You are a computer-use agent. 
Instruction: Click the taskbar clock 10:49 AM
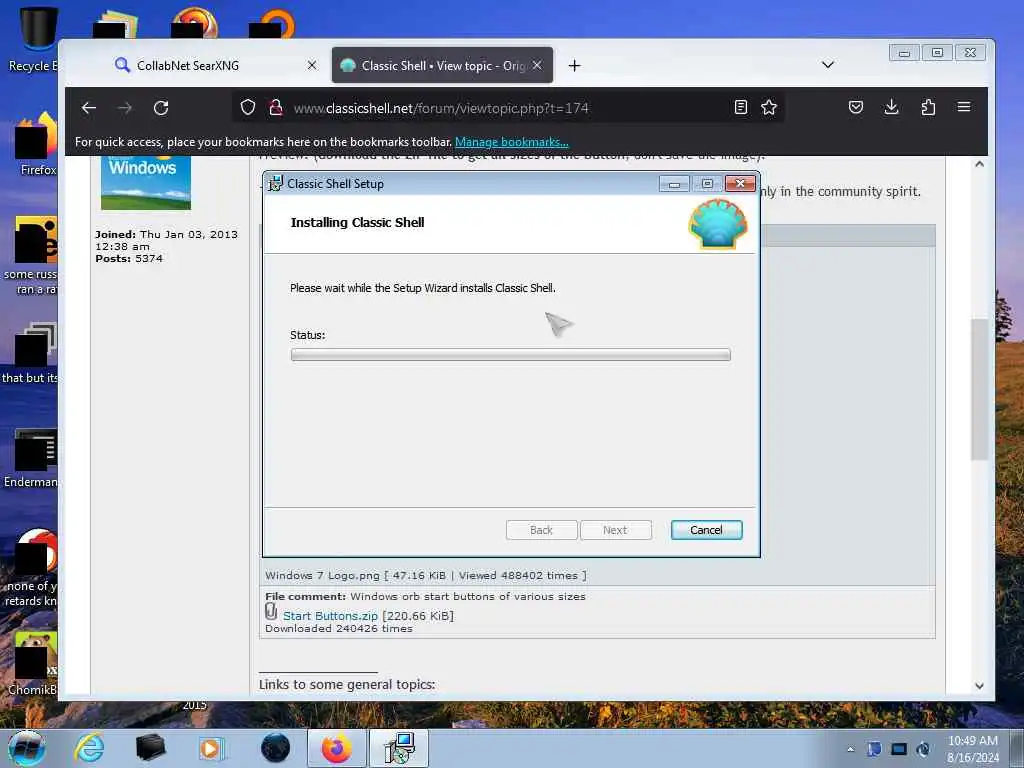coord(973,741)
